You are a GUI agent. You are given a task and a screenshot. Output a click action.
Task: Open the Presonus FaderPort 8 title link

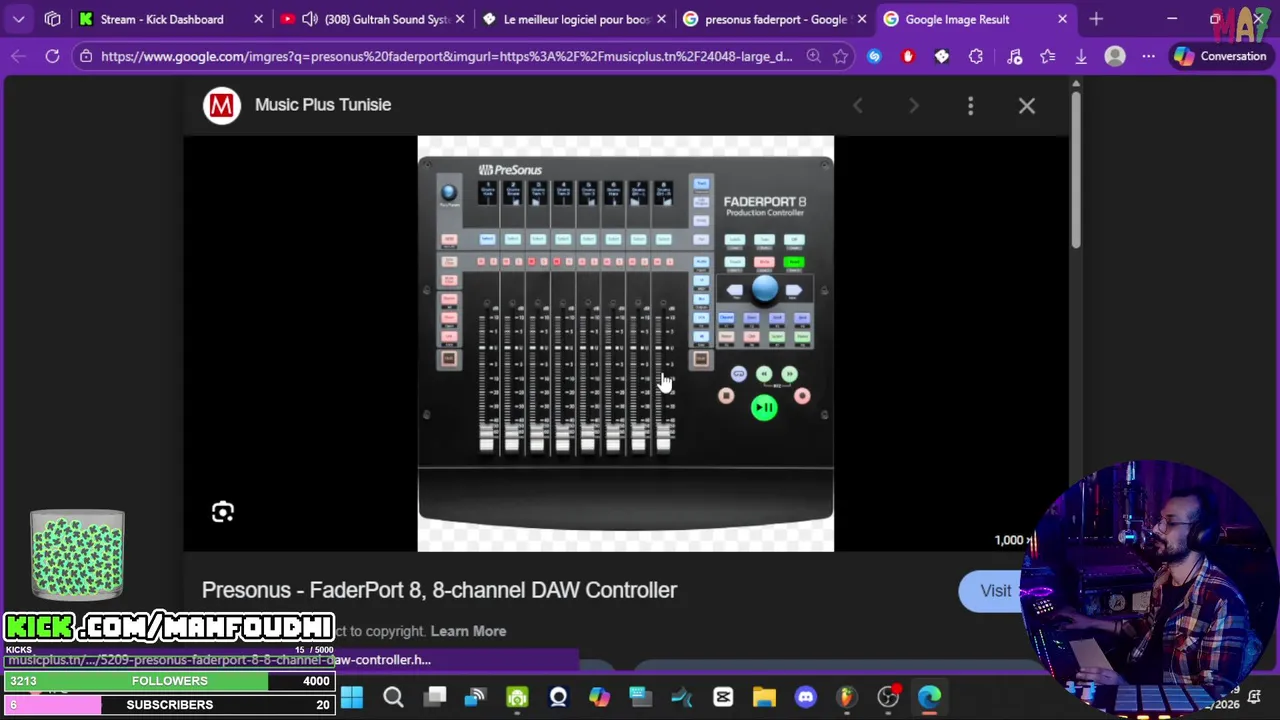[440, 590]
